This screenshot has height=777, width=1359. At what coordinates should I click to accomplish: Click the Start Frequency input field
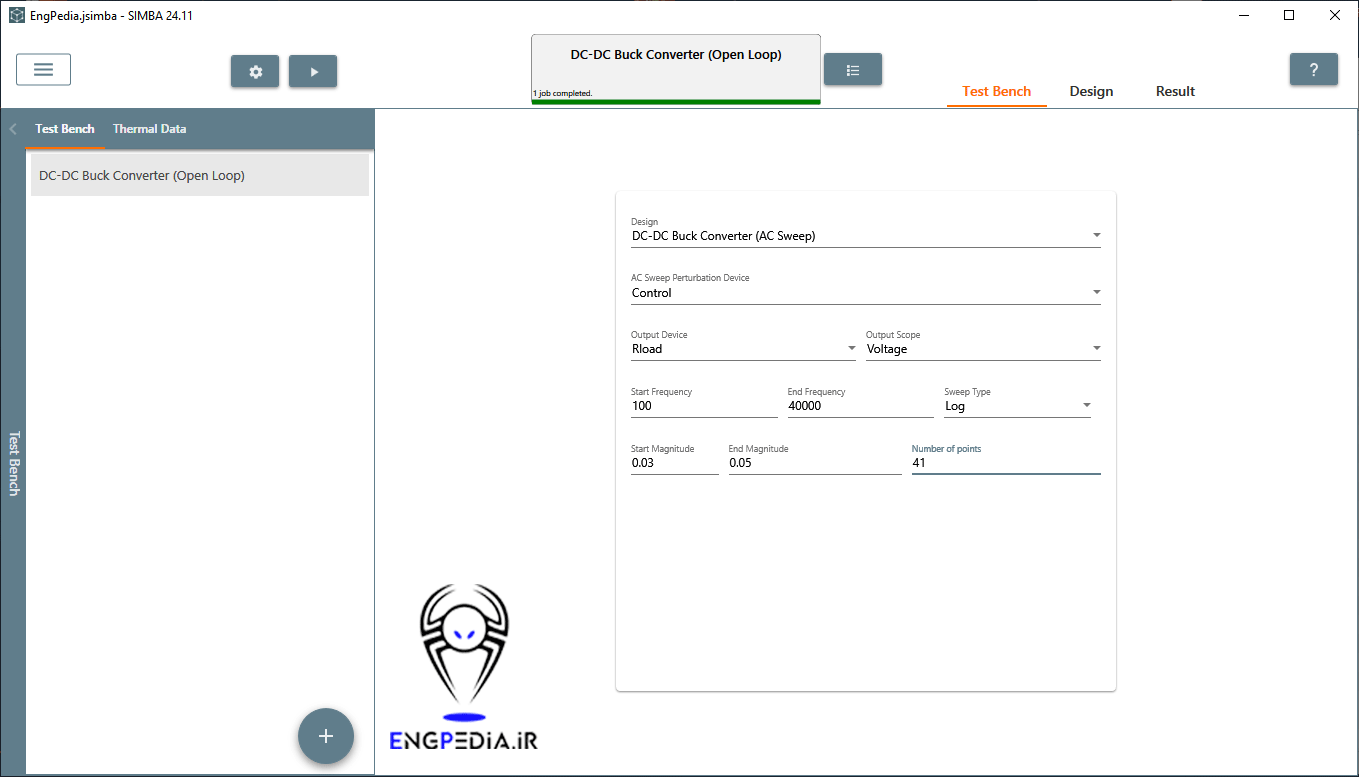pyautogui.click(x=703, y=406)
